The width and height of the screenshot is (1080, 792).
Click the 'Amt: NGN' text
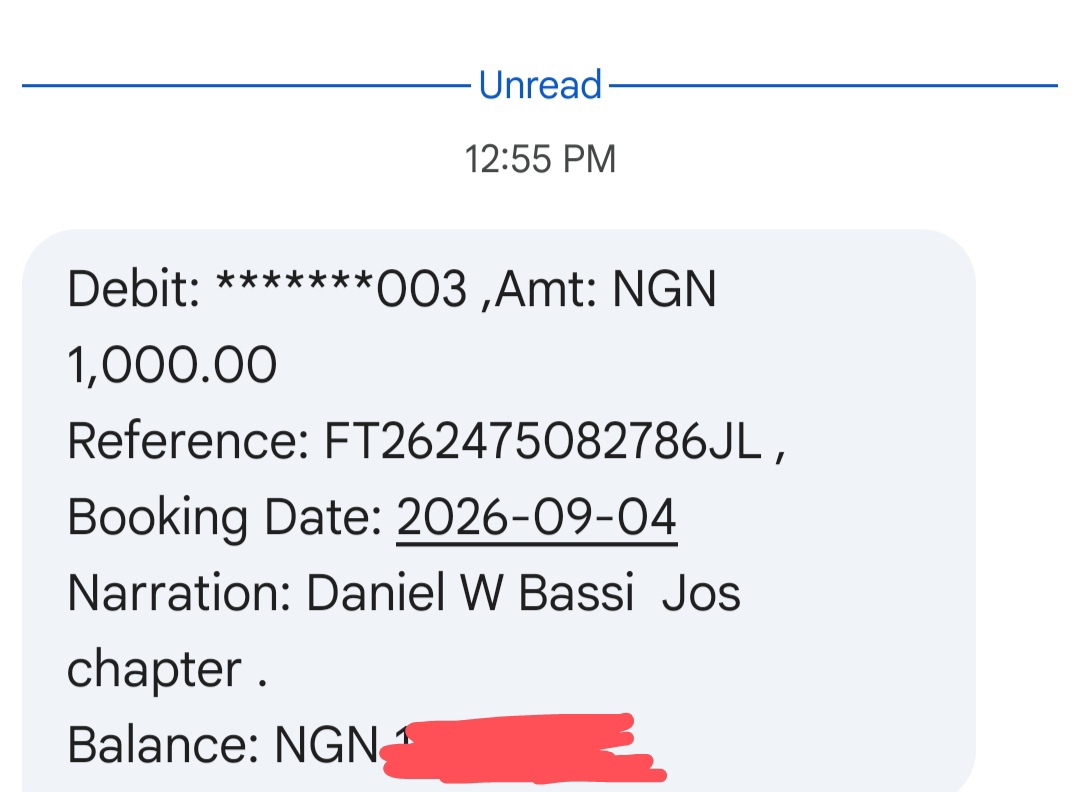point(606,288)
